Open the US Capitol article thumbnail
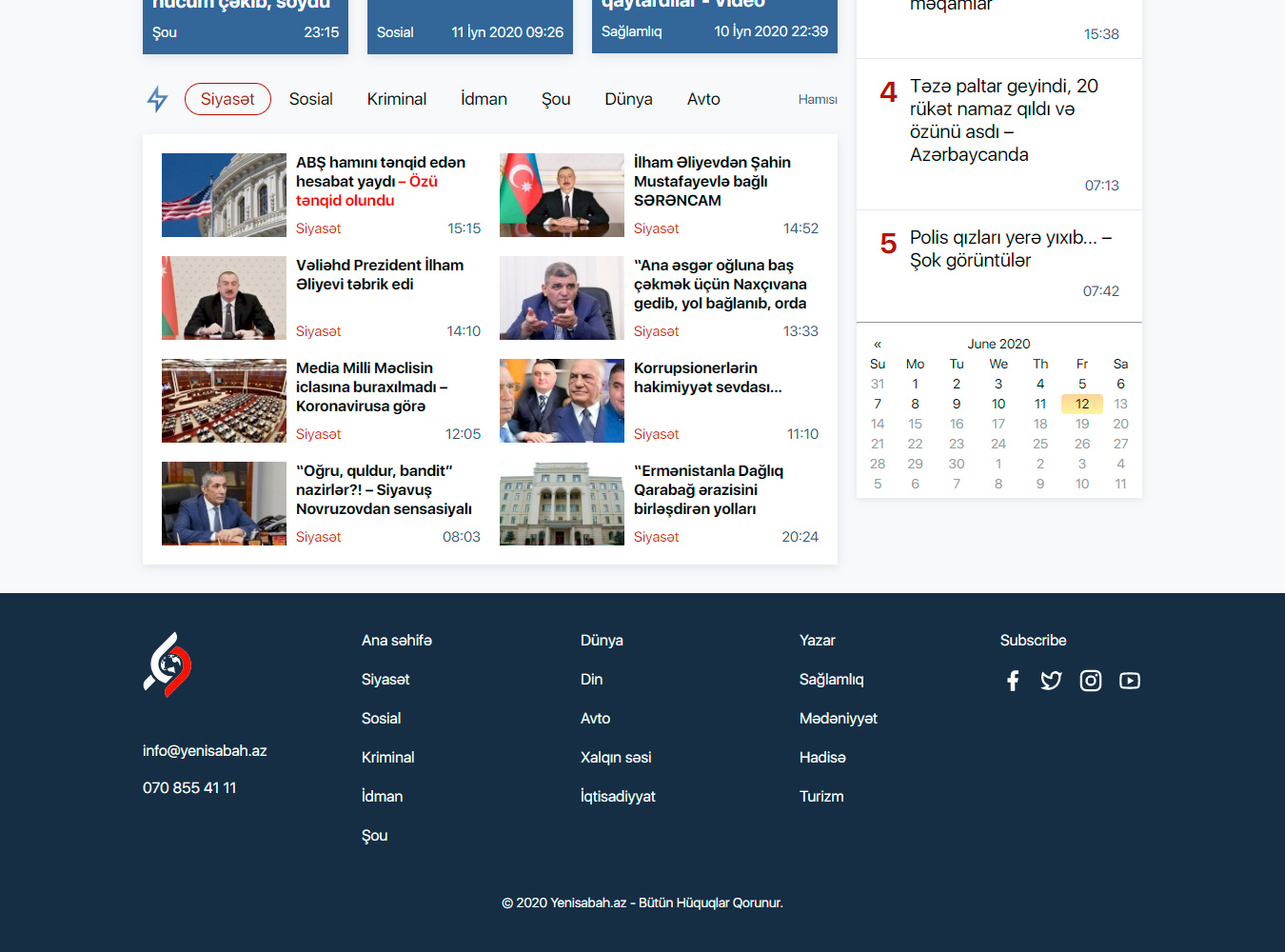Screen dimensions: 1285x952 pyautogui.click(x=224, y=195)
